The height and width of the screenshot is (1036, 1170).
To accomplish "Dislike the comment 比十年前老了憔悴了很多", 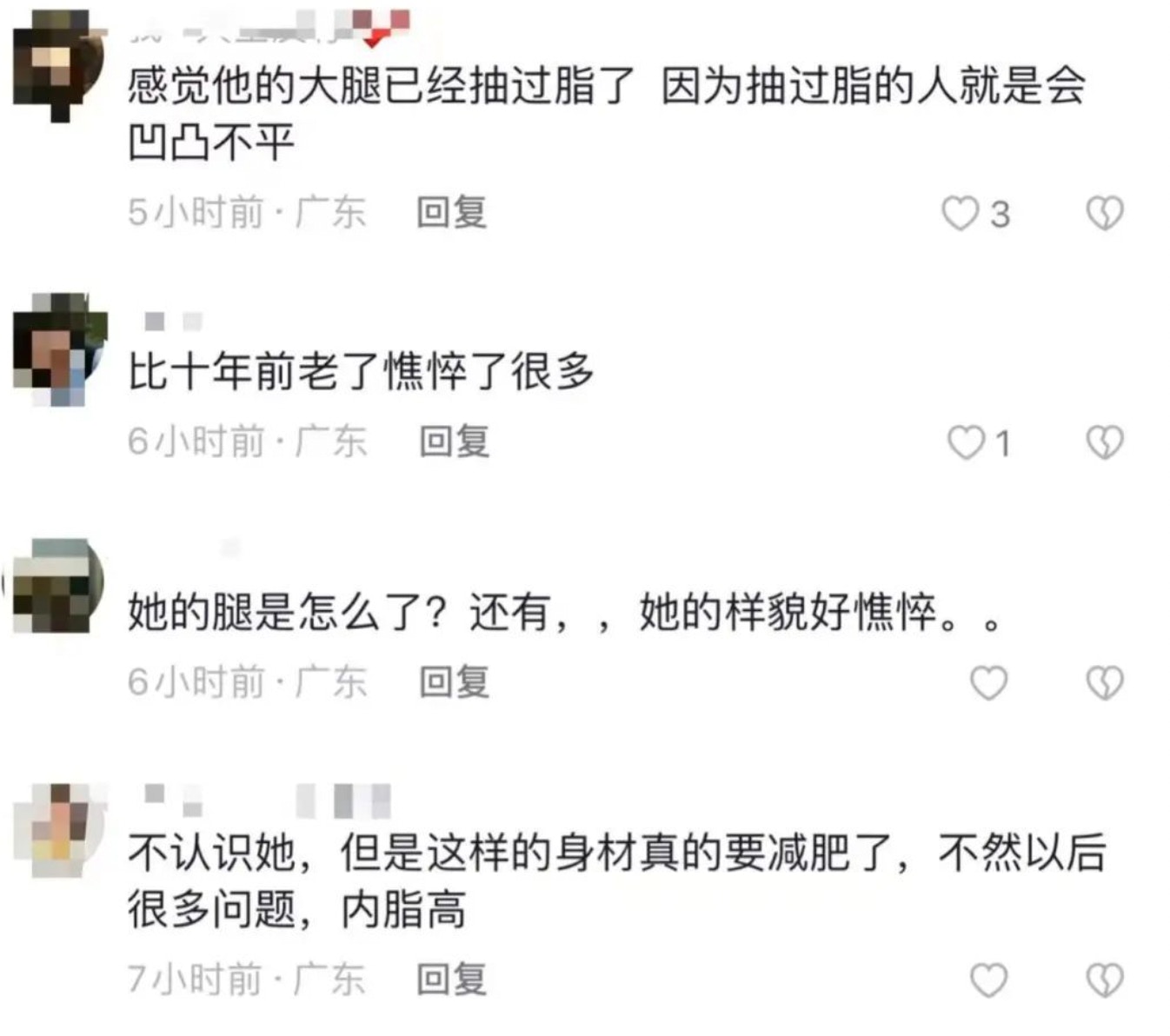I will pos(1105,442).
